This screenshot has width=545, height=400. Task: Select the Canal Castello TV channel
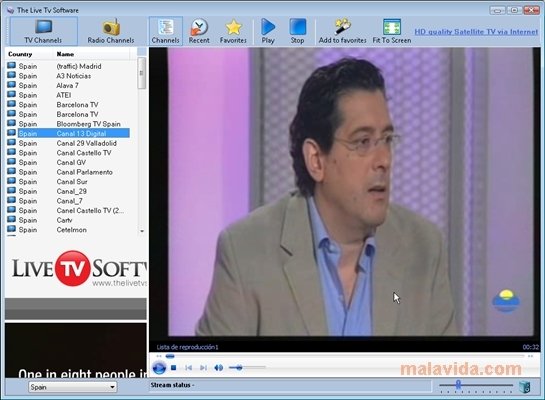click(x=74, y=153)
